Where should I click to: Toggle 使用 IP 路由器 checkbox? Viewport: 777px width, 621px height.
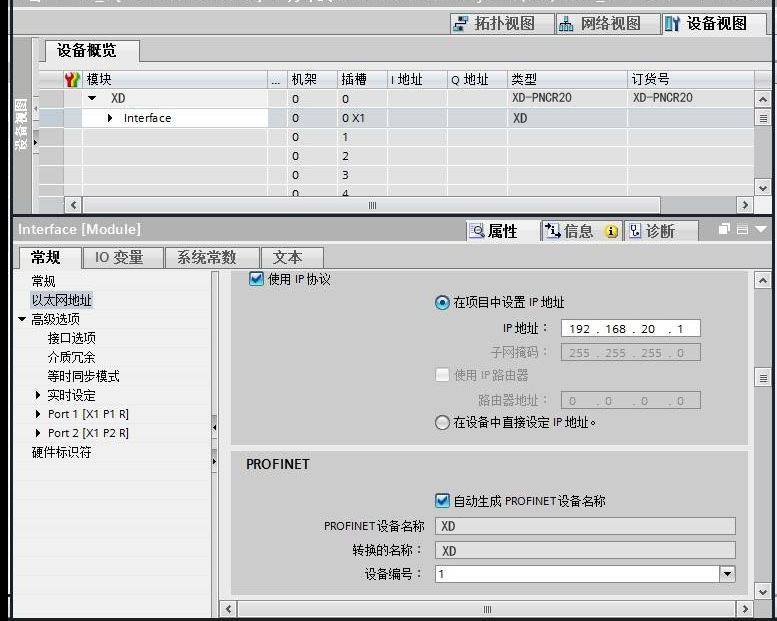[x=442, y=375]
